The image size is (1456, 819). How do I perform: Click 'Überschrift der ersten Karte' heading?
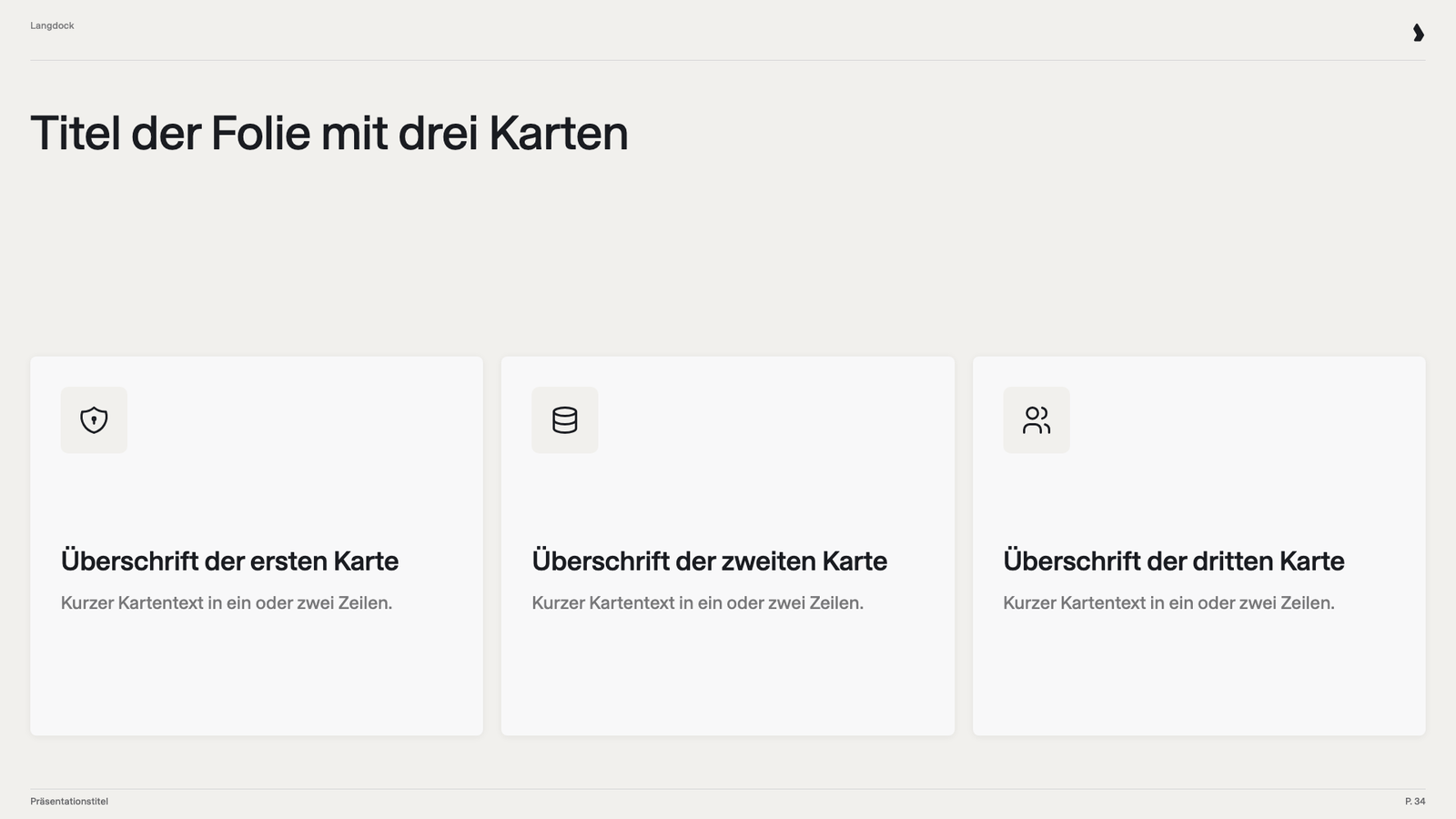tap(229, 561)
